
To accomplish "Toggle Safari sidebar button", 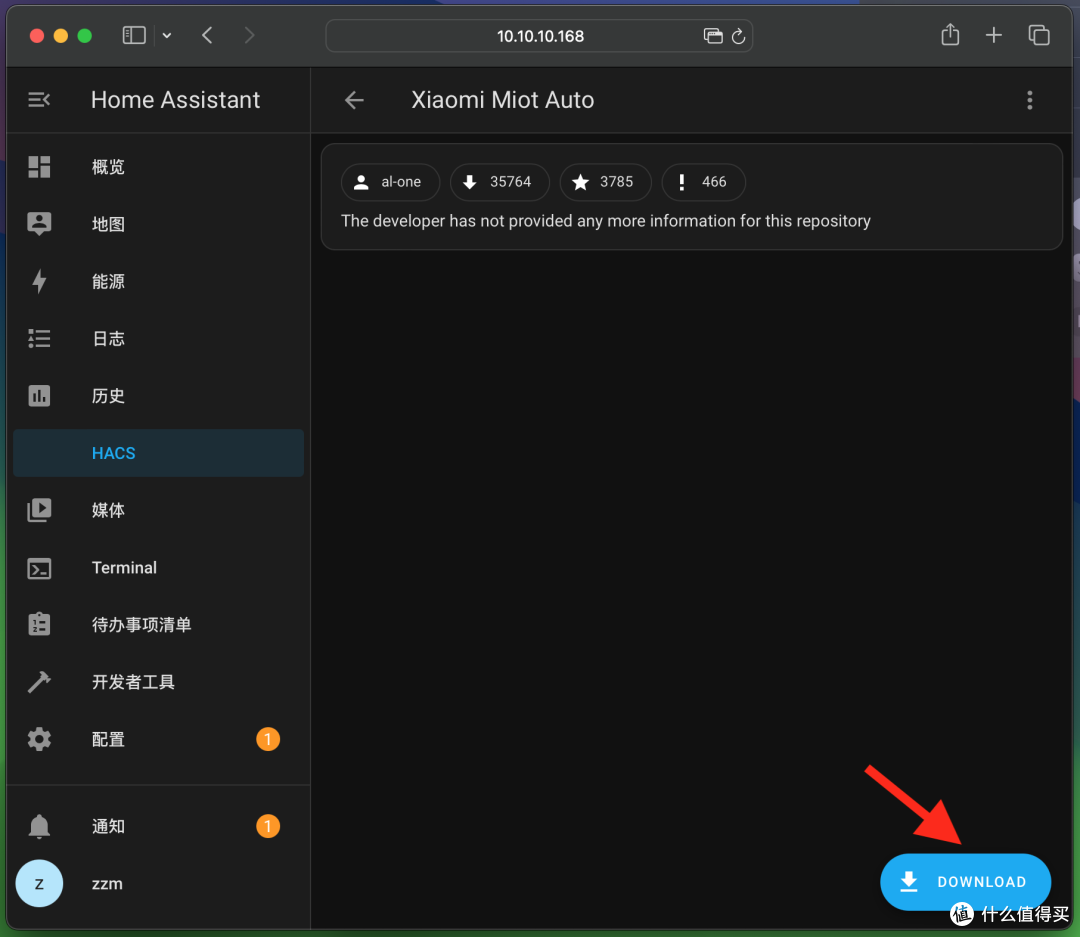I will click(134, 35).
